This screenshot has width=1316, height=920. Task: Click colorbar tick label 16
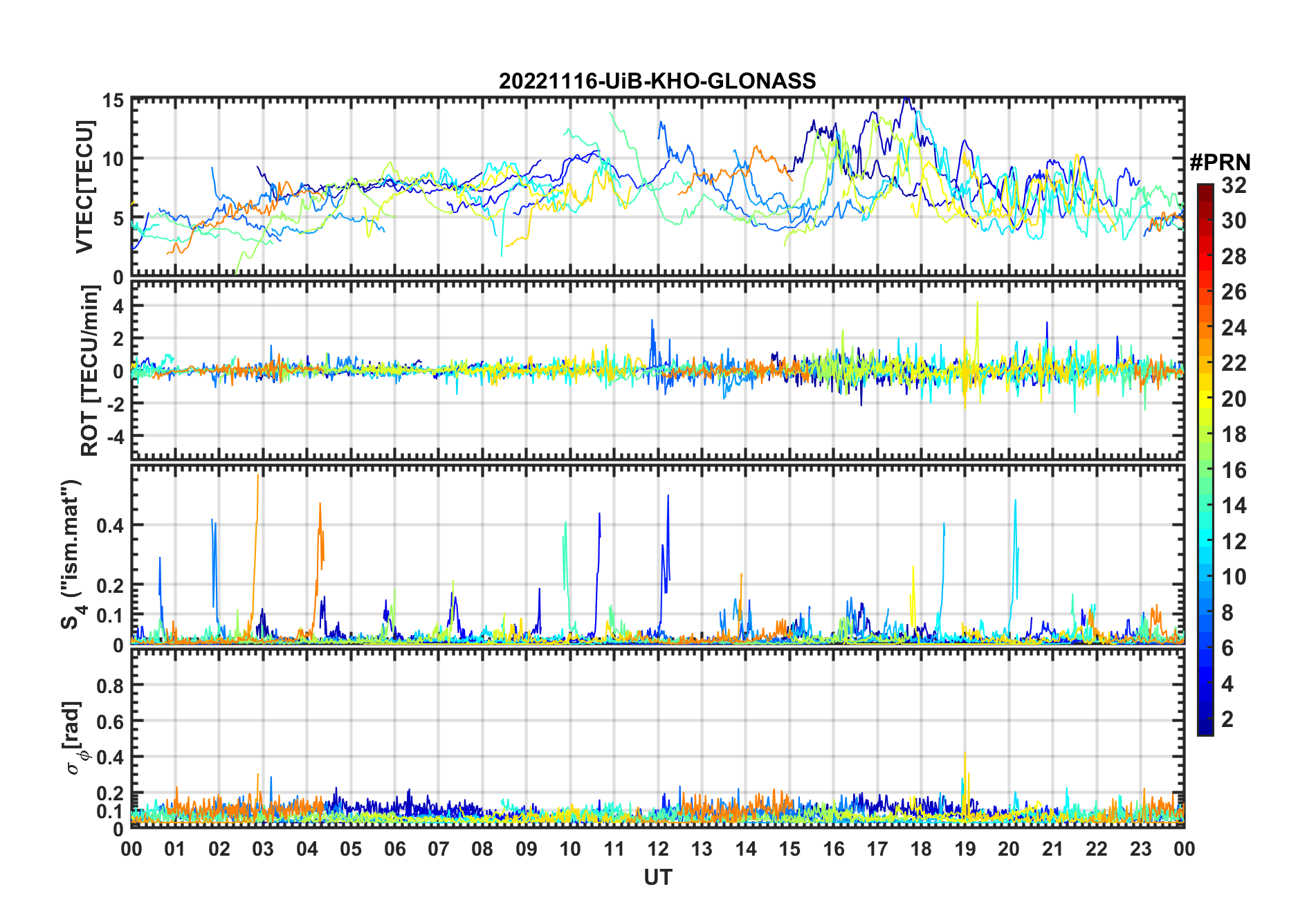1234,470
